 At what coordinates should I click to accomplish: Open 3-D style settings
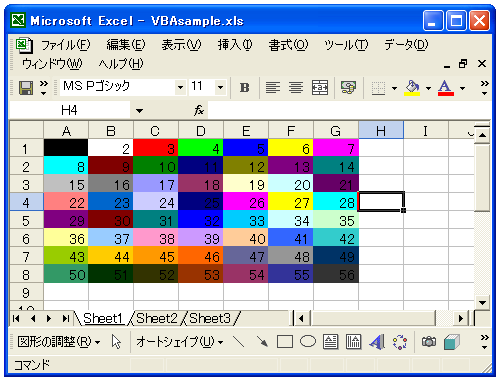coord(452,342)
